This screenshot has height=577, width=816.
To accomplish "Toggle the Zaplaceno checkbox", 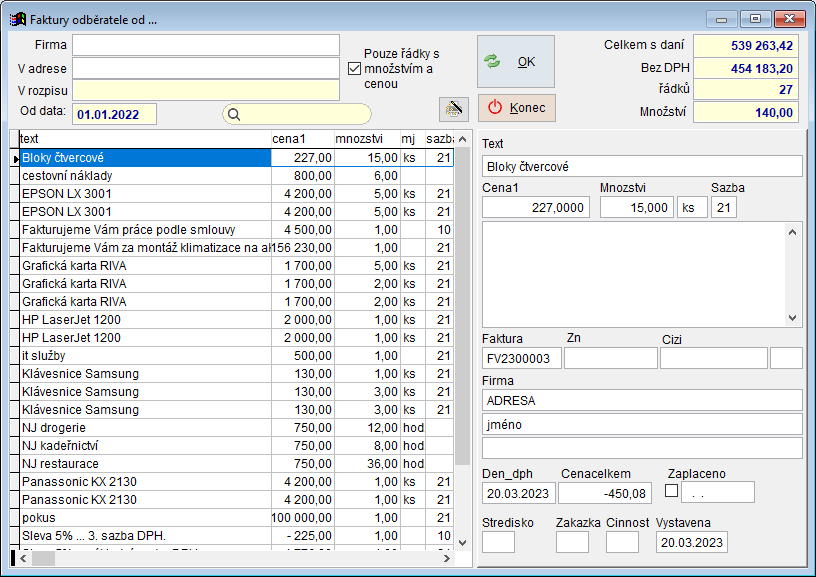I will click(x=672, y=491).
